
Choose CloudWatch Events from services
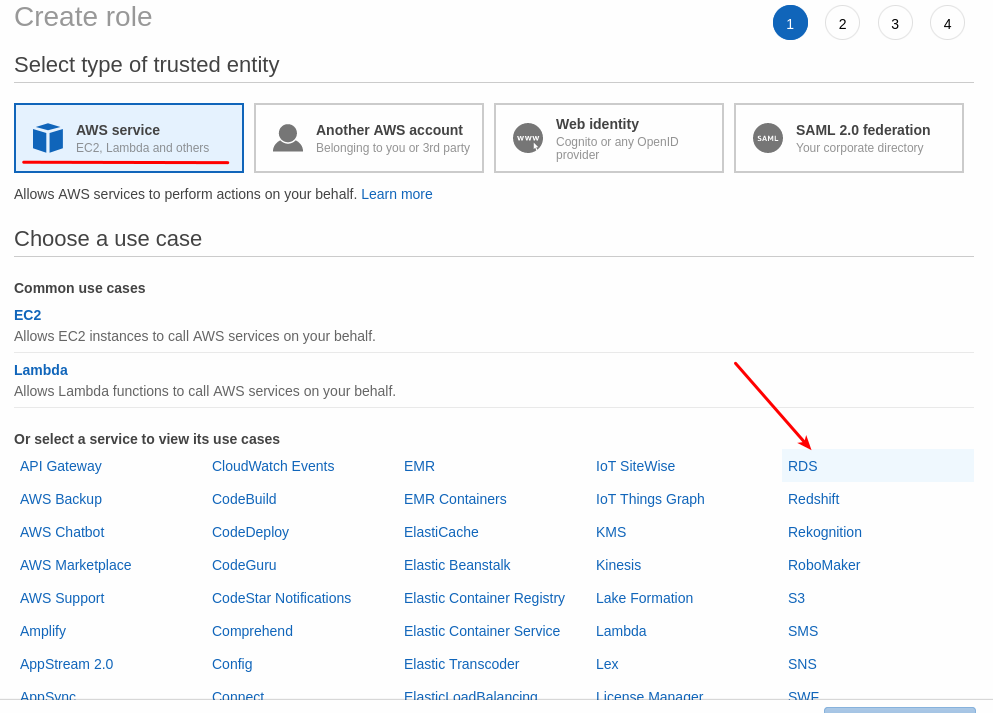[273, 466]
